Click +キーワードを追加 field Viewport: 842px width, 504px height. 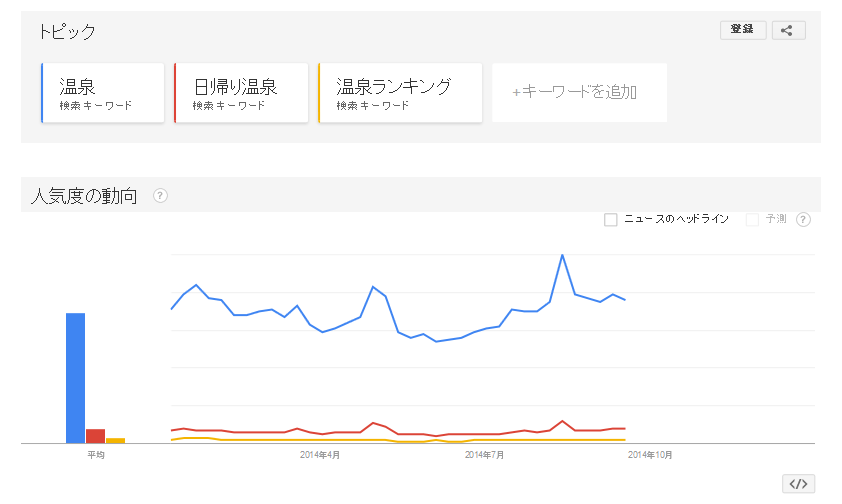[x=579, y=93]
